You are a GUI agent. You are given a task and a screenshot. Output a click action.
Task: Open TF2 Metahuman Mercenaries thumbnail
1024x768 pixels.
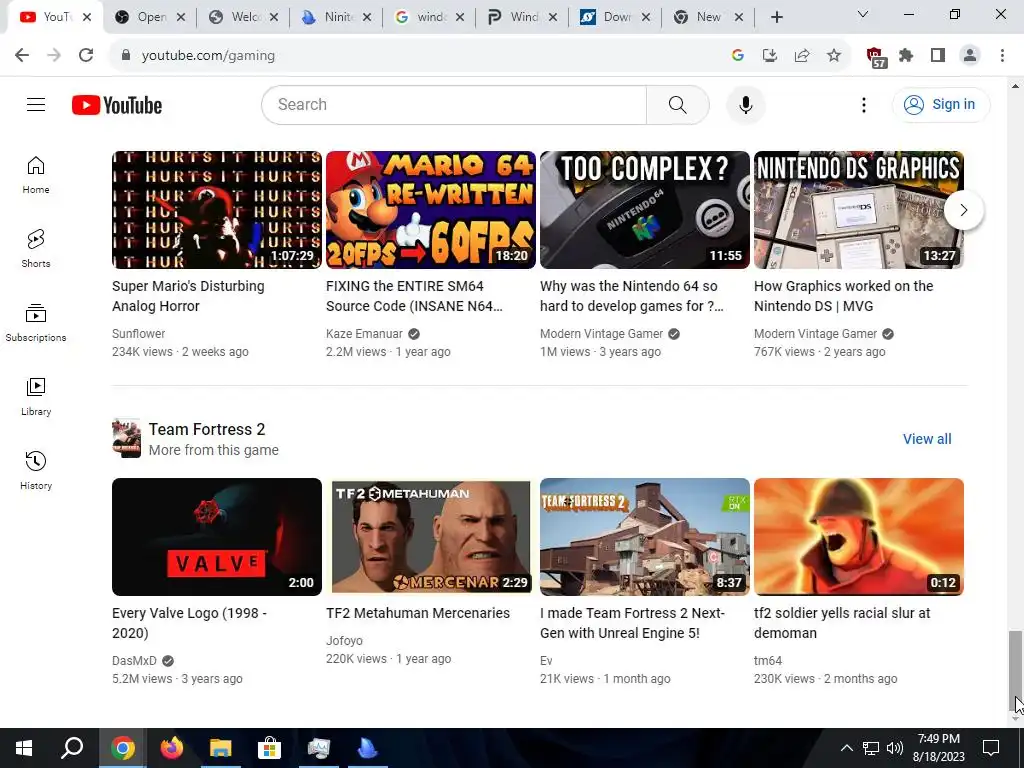point(431,537)
